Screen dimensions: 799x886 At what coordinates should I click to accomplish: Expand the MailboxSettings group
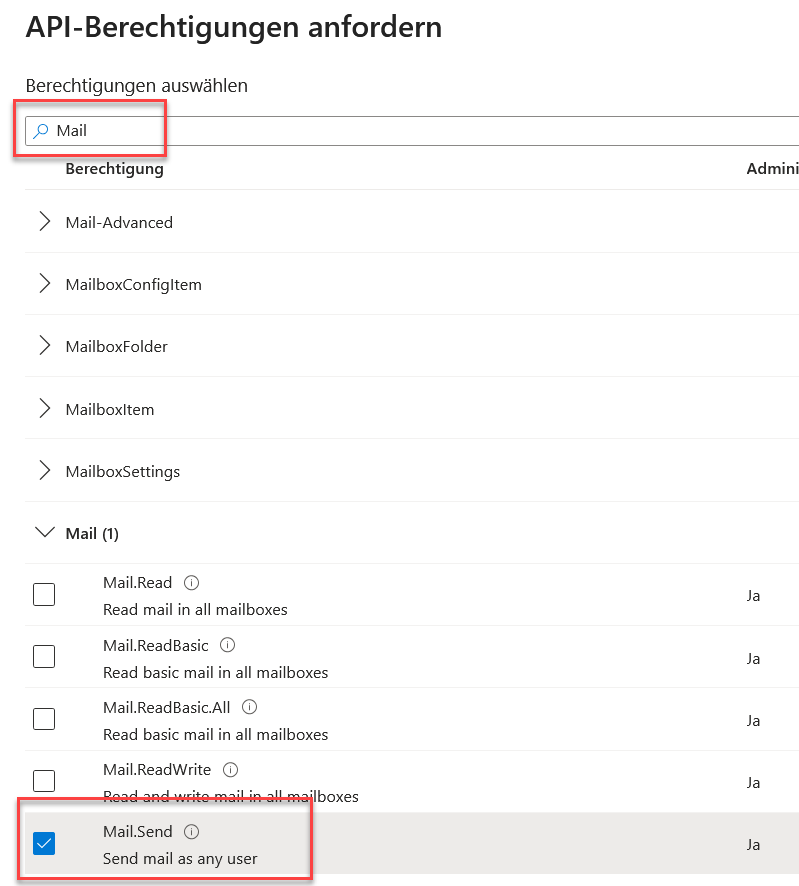[44, 471]
